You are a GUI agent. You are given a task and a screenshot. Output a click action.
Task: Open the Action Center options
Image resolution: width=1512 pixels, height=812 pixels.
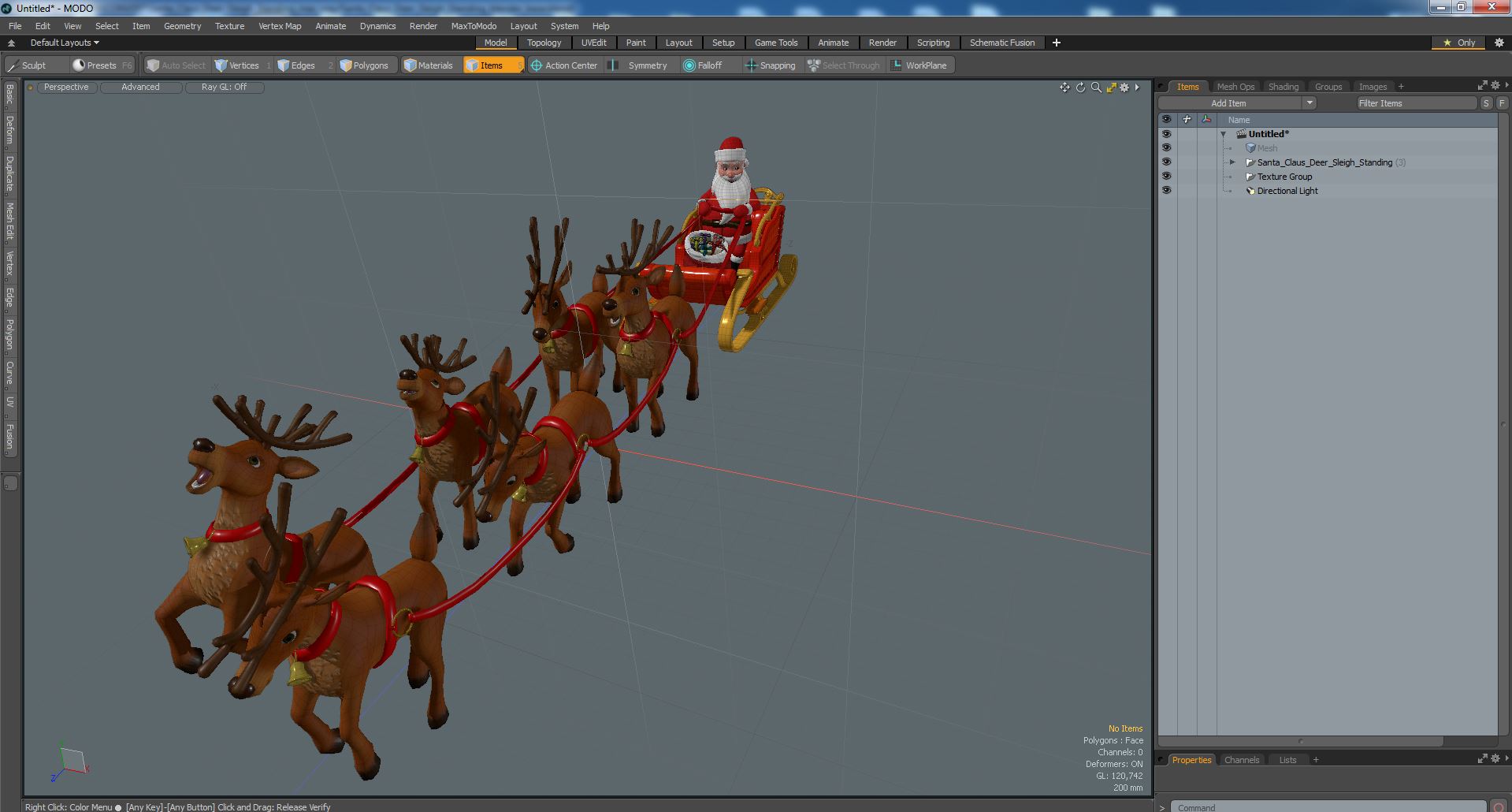(x=564, y=65)
